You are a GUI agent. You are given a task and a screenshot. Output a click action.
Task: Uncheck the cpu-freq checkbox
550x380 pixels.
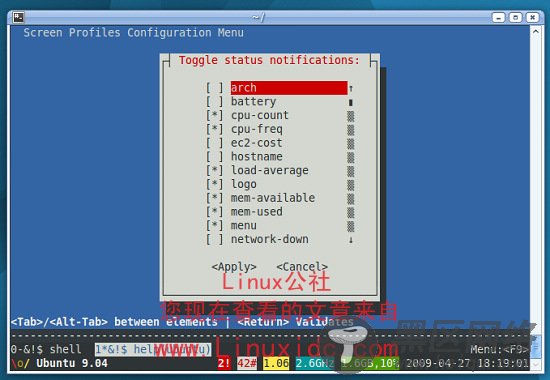point(214,129)
